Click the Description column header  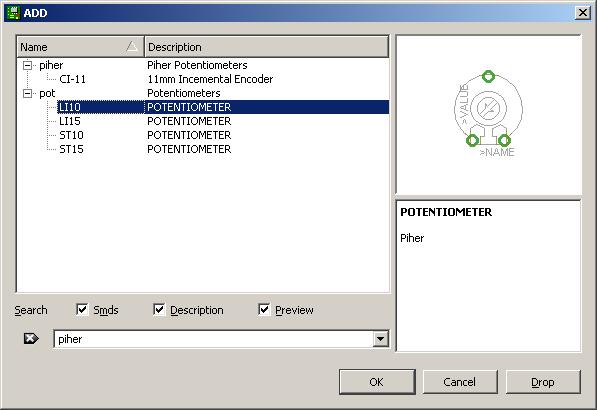click(267, 47)
